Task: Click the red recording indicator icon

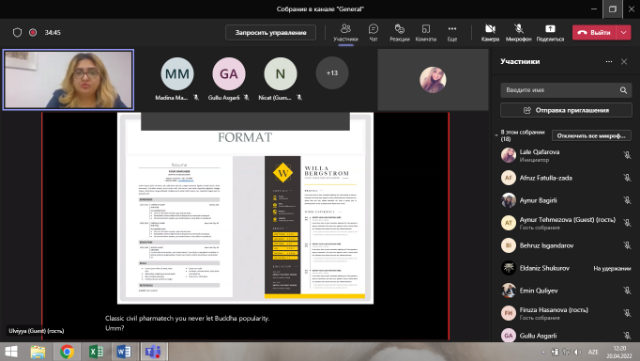Action: click(x=33, y=32)
